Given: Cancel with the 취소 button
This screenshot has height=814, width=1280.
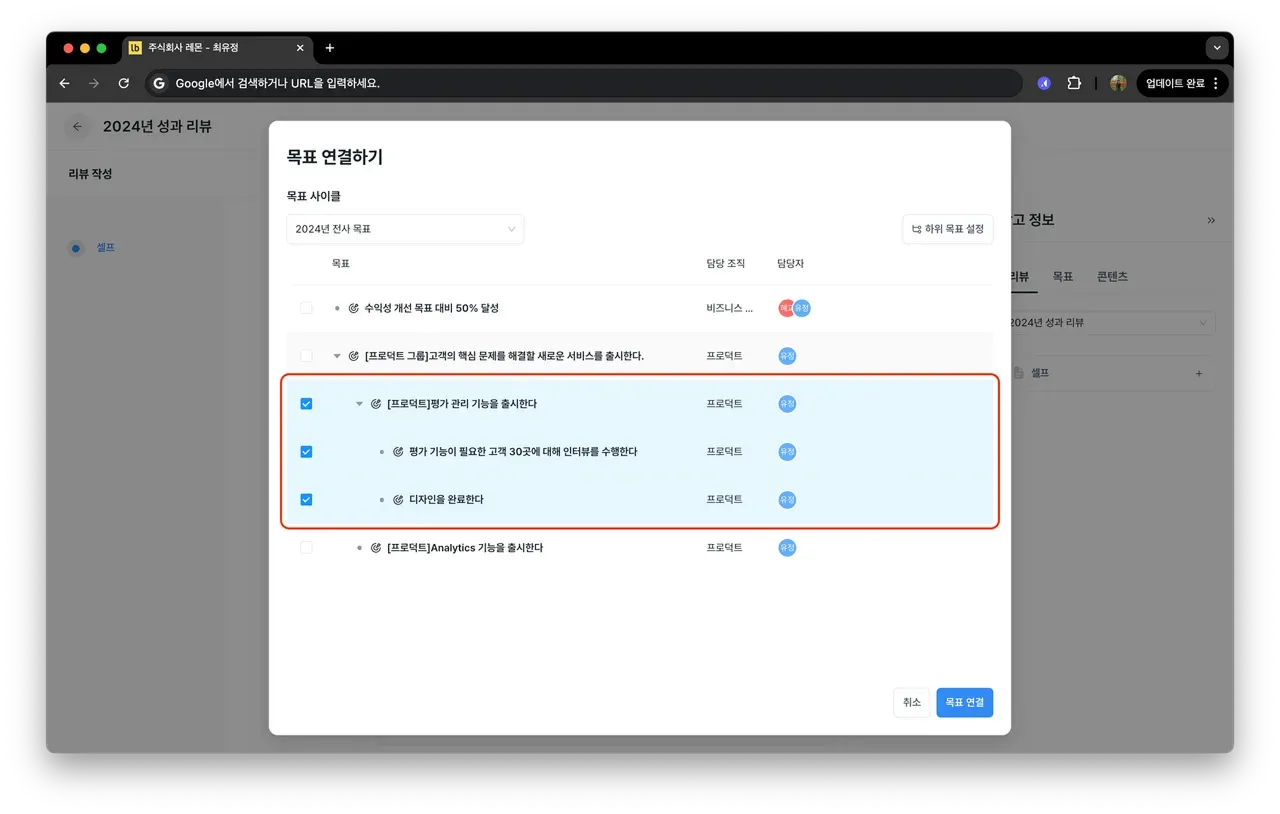Looking at the screenshot, I should click(x=911, y=703).
